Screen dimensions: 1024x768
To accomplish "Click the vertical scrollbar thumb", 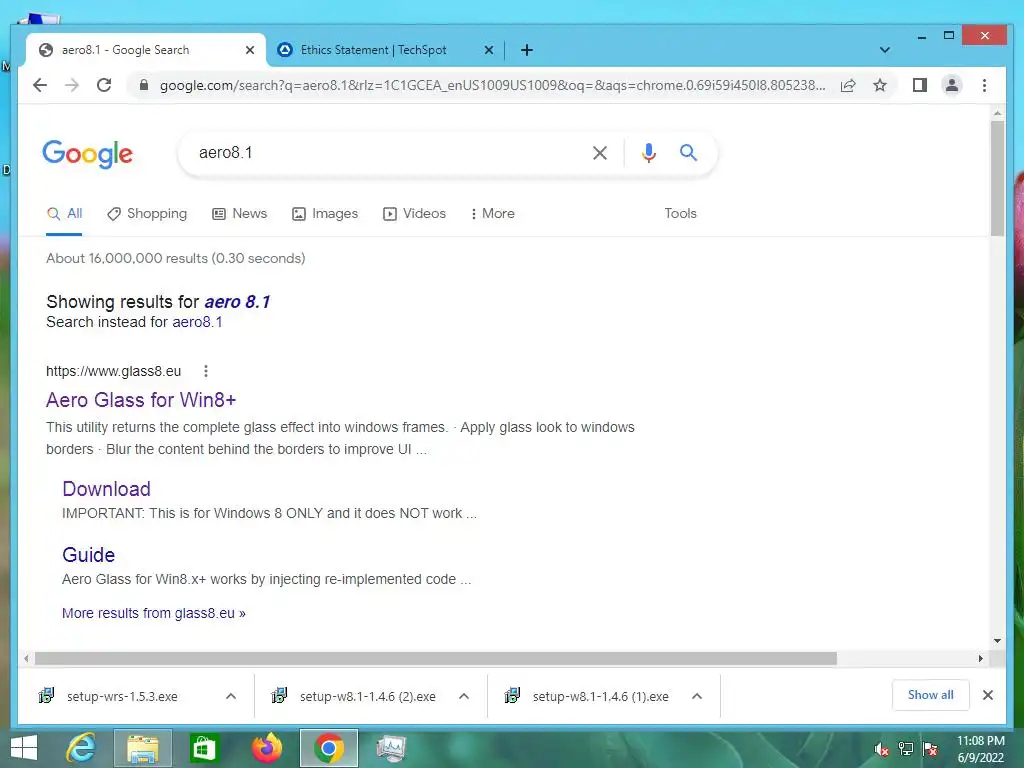I will (997, 178).
